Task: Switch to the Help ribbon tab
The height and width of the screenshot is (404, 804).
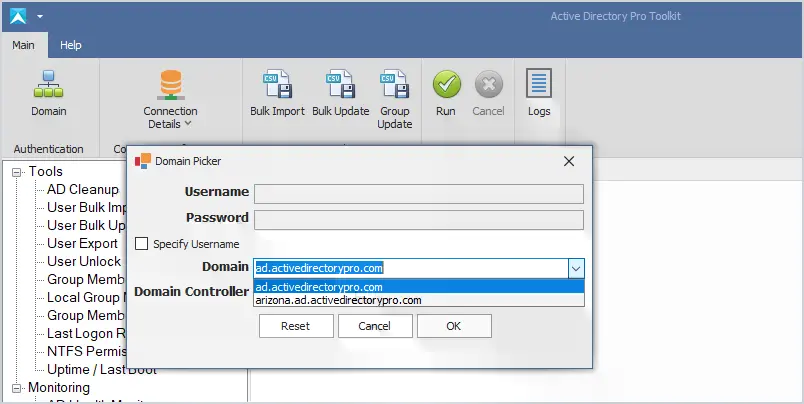Action: (x=71, y=45)
